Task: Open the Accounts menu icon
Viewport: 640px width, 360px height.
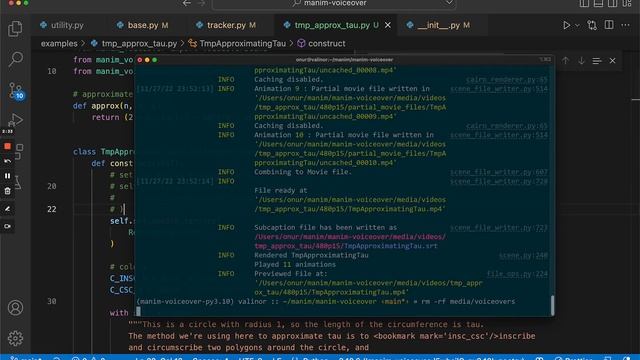Action: (15, 307)
